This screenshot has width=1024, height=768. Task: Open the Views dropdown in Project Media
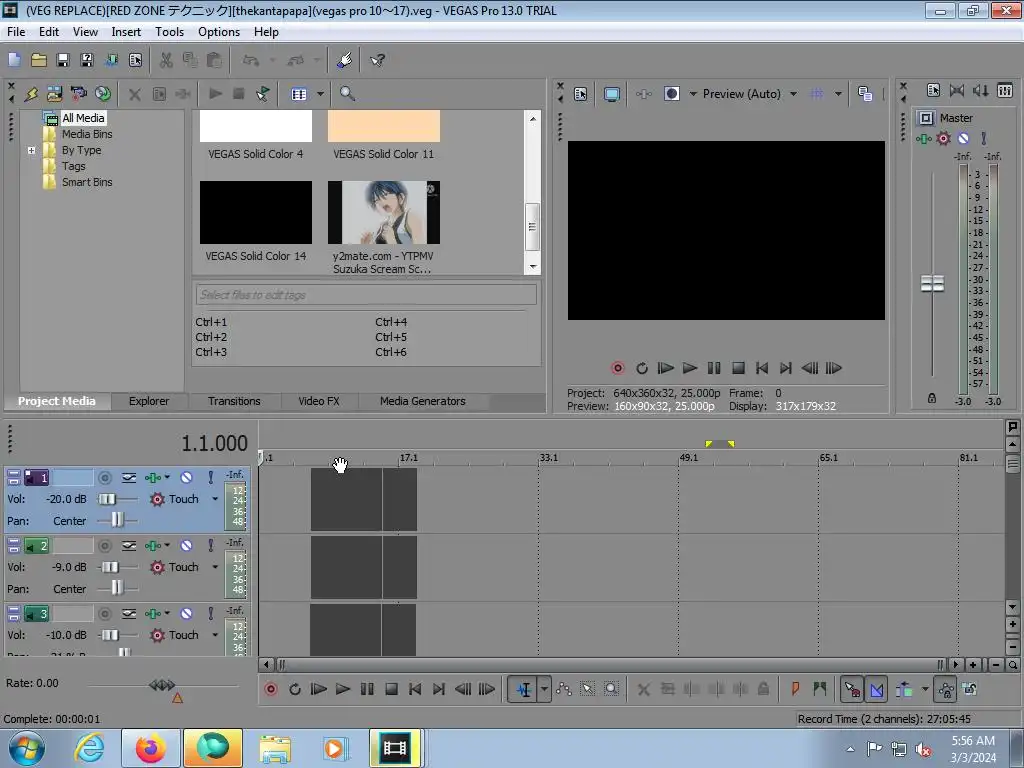point(320,94)
